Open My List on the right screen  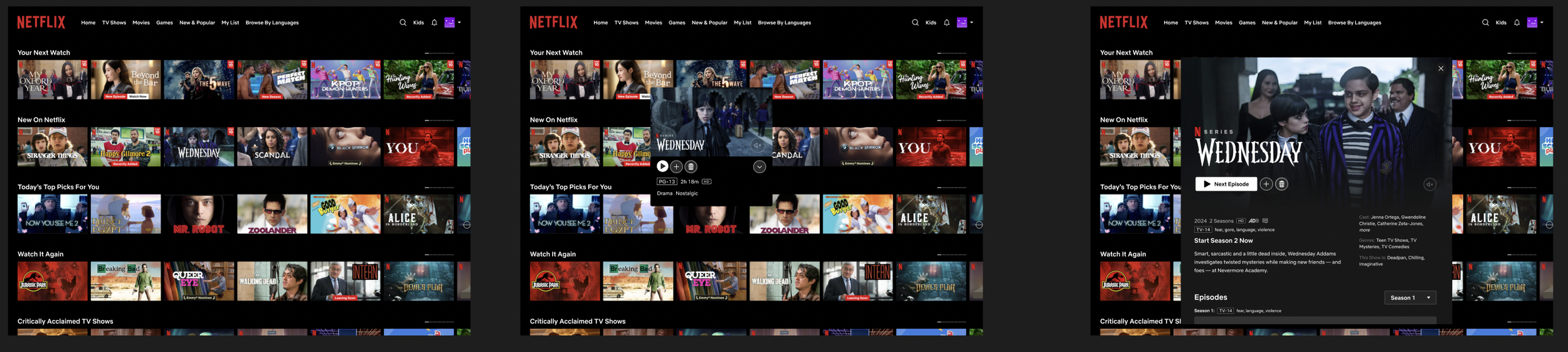1313,23
